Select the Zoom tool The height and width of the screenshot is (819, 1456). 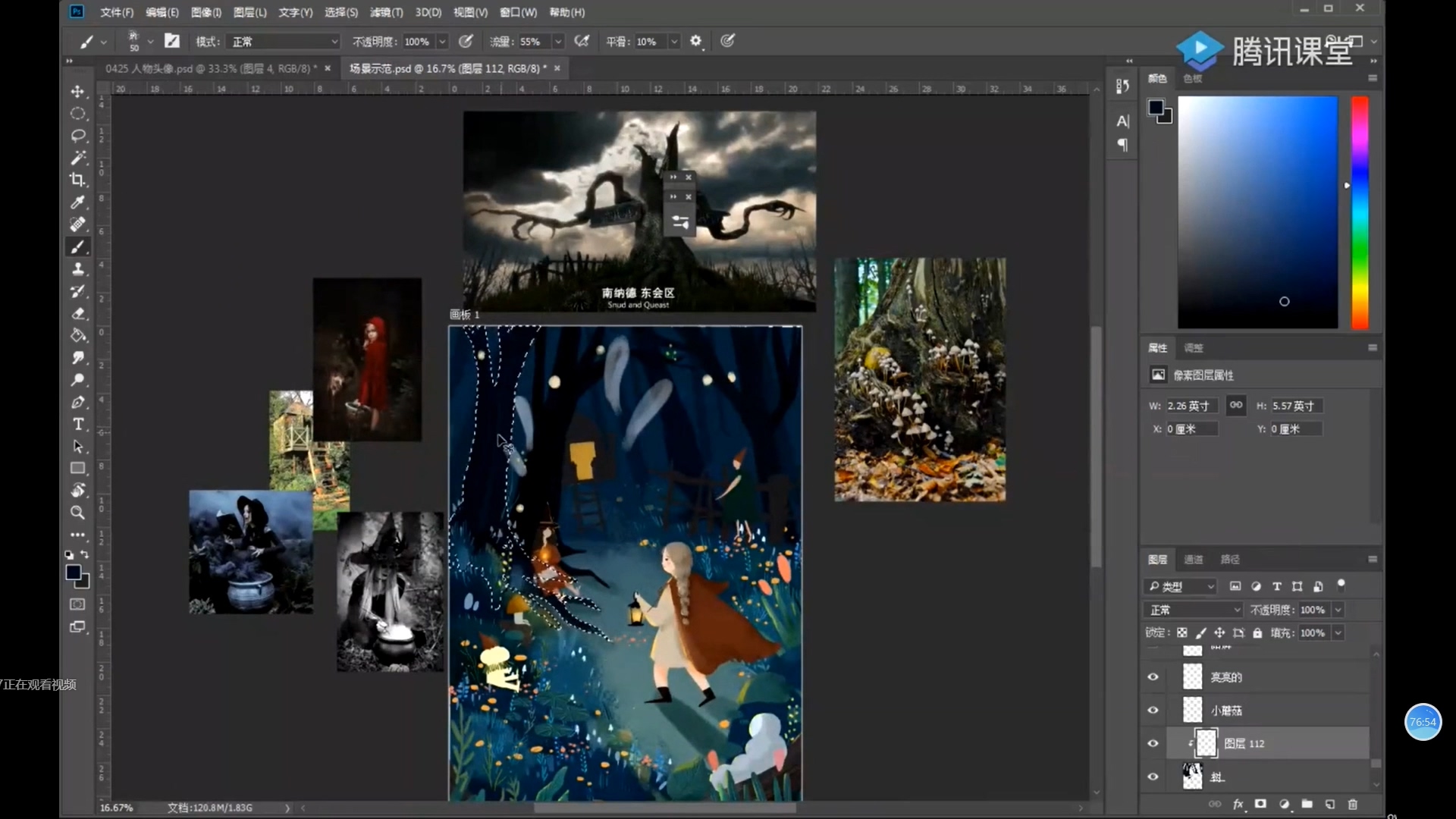click(x=77, y=513)
